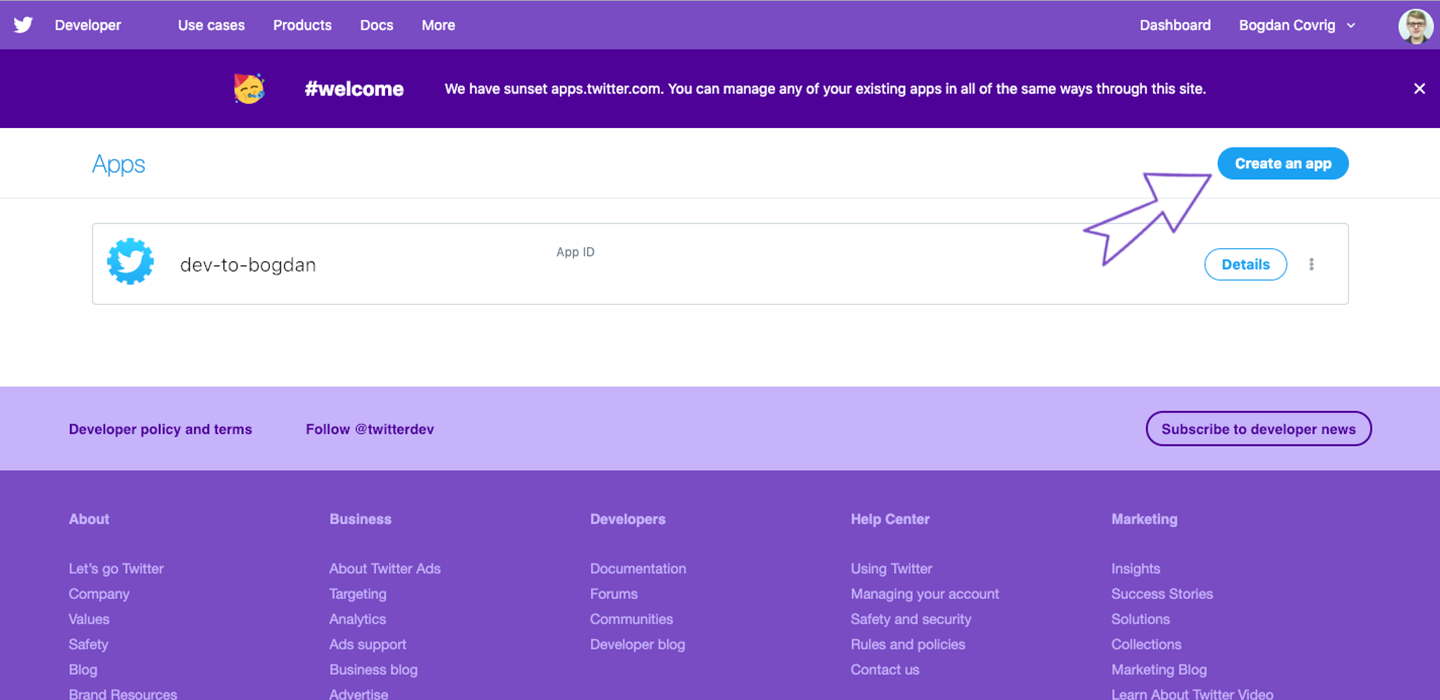This screenshot has width=1440, height=700.
Task: Open the Documentation footer link
Action: coord(638,568)
